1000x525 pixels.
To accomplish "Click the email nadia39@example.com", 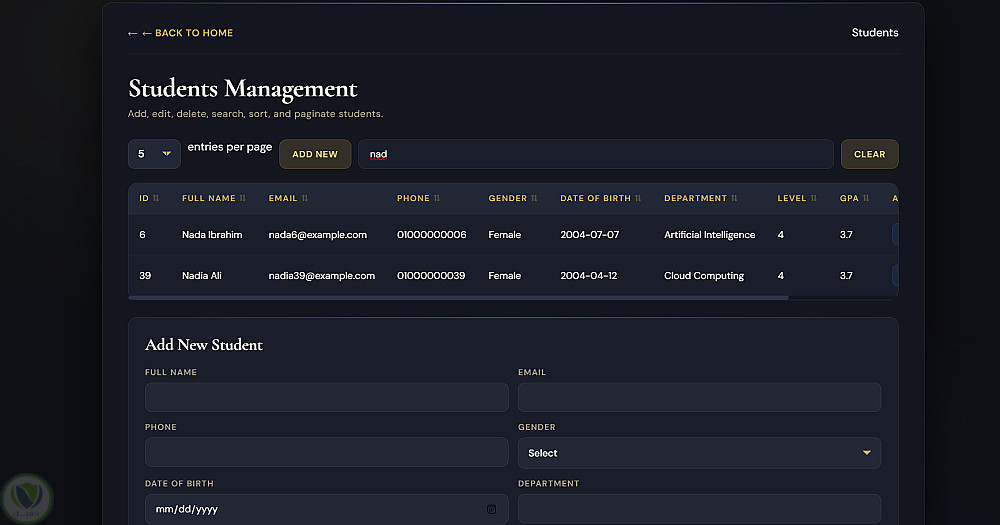I will pos(321,276).
